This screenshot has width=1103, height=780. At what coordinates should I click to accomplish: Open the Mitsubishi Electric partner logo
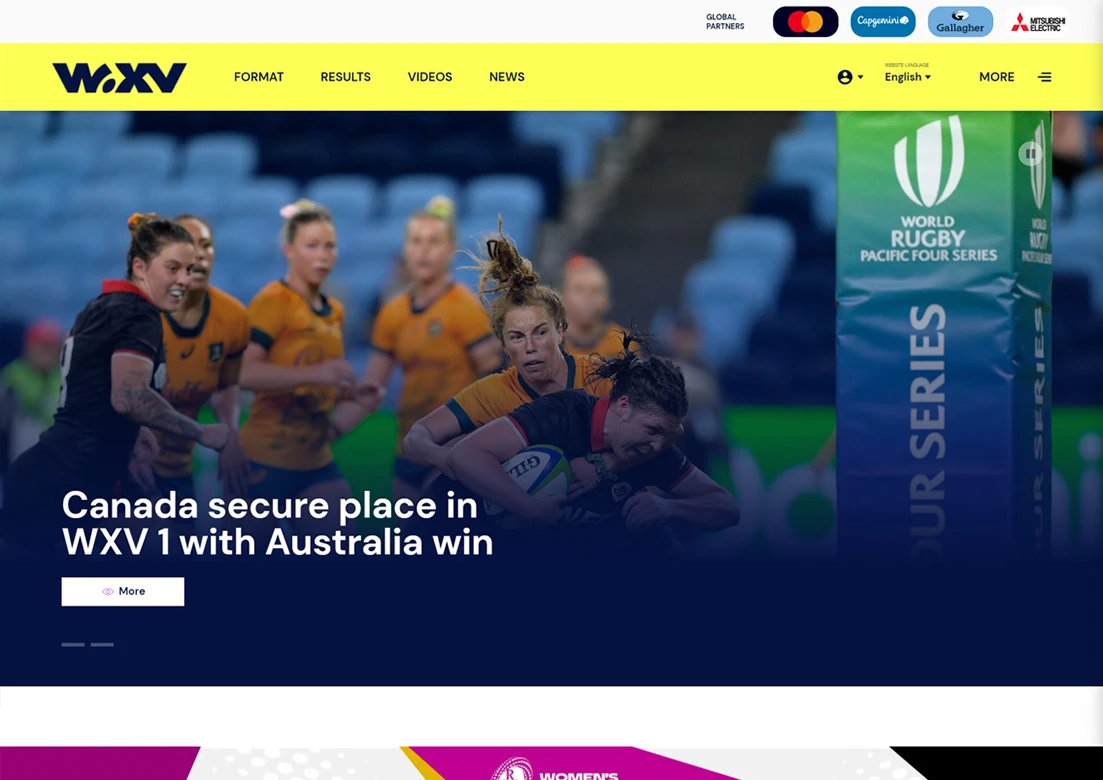tap(1038, 22)
